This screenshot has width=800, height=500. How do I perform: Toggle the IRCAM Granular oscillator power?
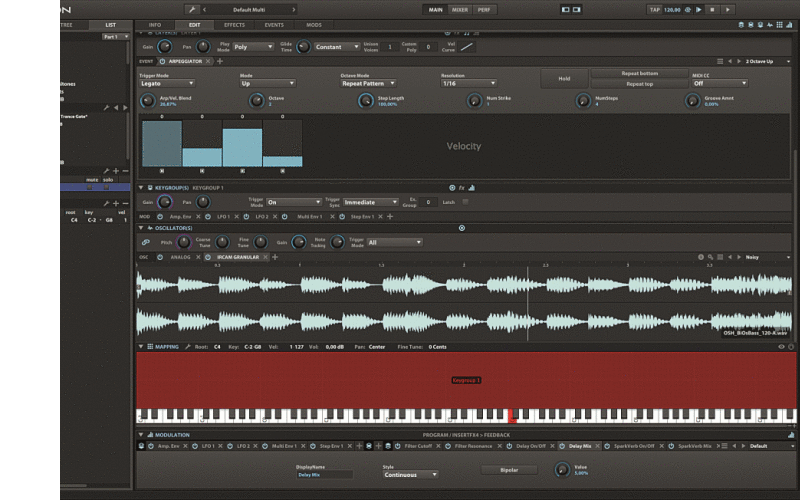coord(208,257)
